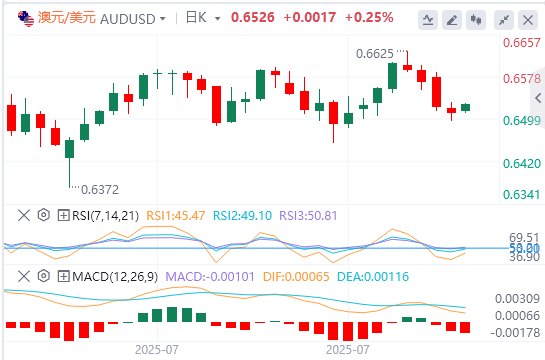Open MACD indicator settings hexagon icon
This screenshot has width=545, height=360.
click(x=44, y=277)
